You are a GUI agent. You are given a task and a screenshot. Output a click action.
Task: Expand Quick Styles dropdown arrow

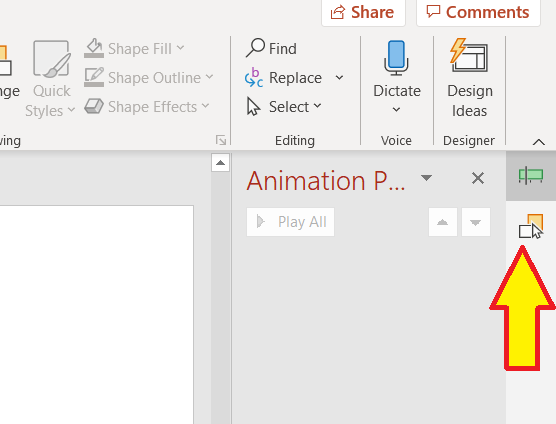tap(71, 110)
